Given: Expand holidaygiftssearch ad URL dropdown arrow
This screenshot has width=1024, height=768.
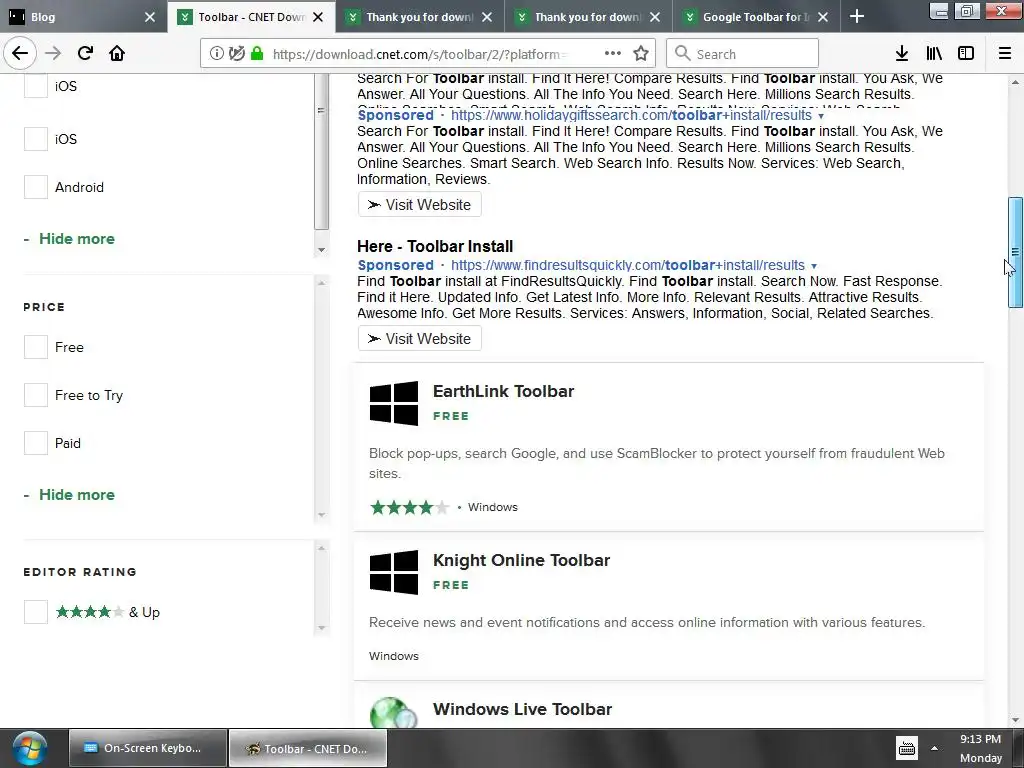Looking at the screenshot, I should pyautogui.click(x=821, y=116).
